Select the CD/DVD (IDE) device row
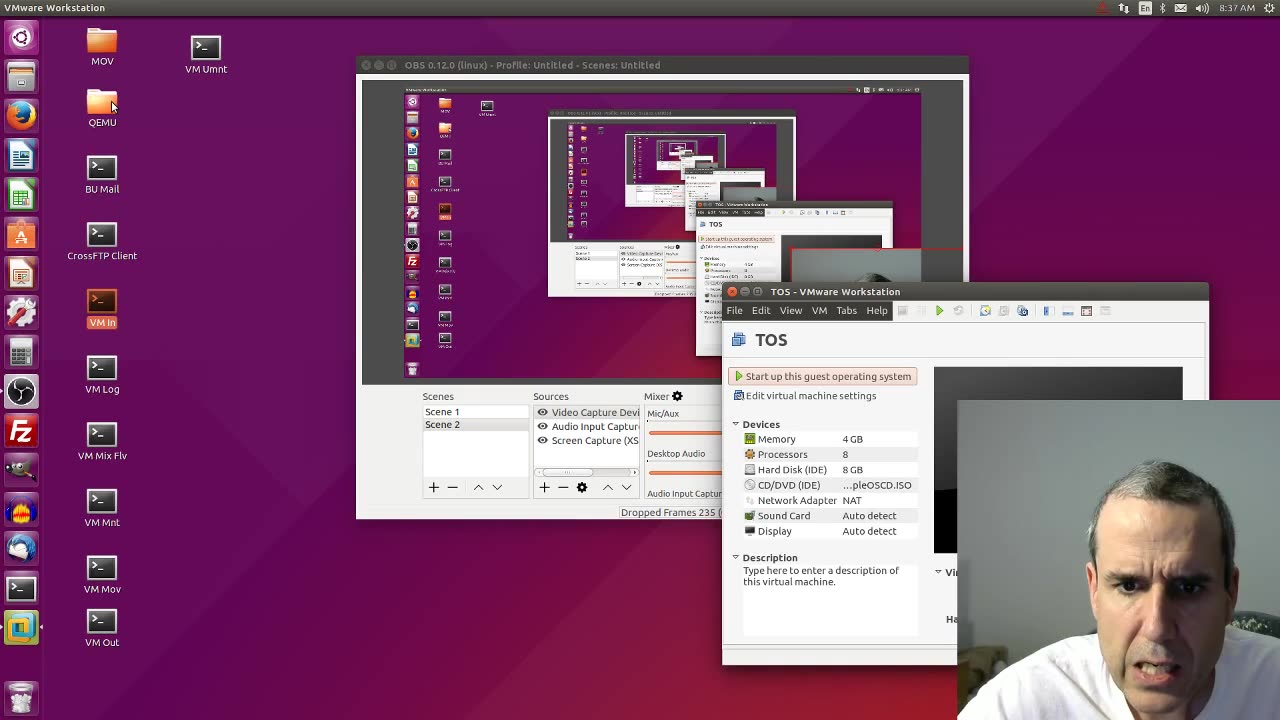This screenshot has height=720, width=1280. coord(829,485)
